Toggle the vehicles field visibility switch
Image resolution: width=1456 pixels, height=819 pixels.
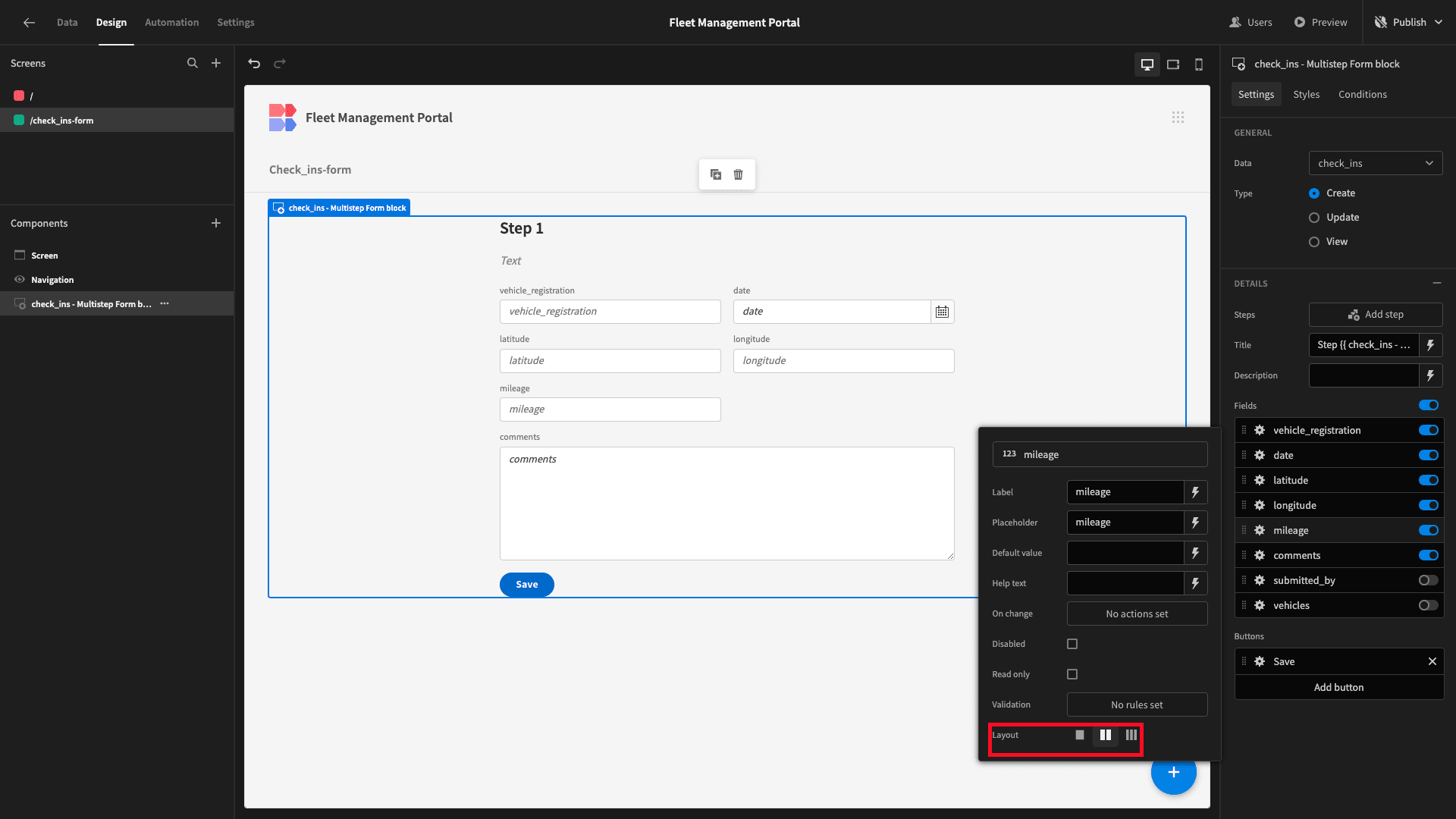[x=1430, y=605]
